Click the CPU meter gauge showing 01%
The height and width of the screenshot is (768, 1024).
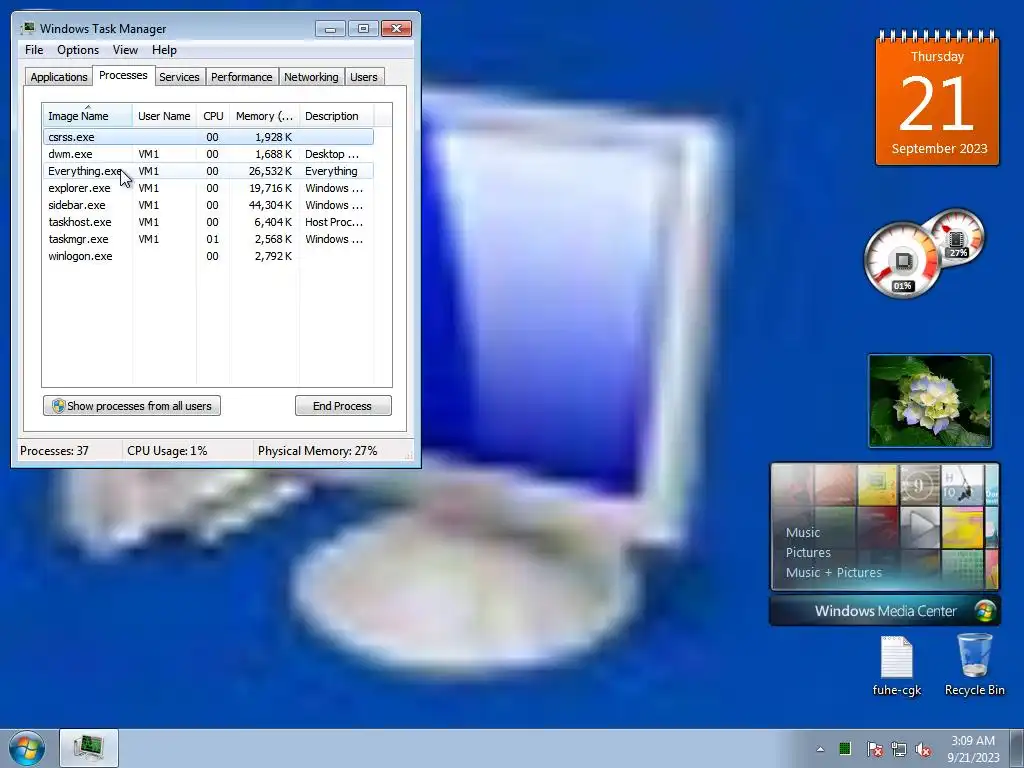pyautogui.click(x=903, y=260)
